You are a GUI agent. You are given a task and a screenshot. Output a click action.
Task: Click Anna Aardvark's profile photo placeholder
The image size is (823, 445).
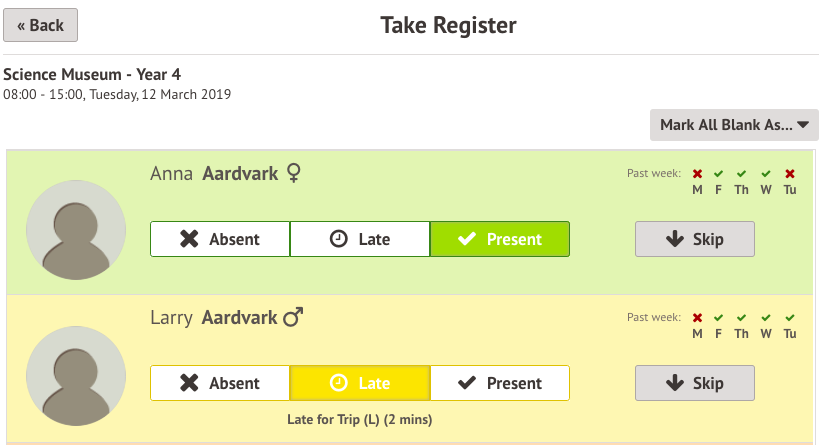coord(76,230)
